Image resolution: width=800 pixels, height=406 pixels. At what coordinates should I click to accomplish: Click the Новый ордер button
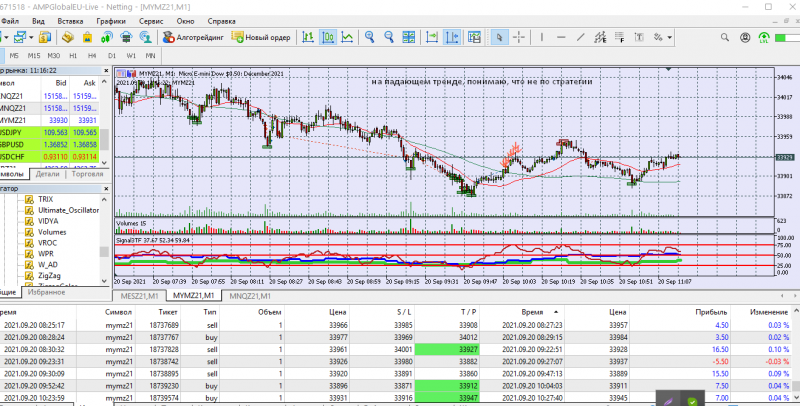pyautogui.click(x=261, y=37)
